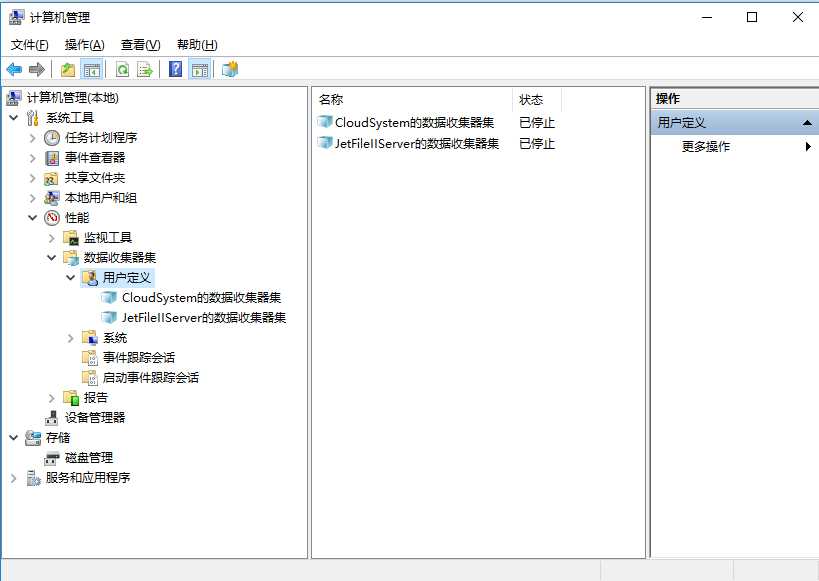Collapse the 存储 tree node
Viewport: 819px width, 581px height.
coord(14,437)
